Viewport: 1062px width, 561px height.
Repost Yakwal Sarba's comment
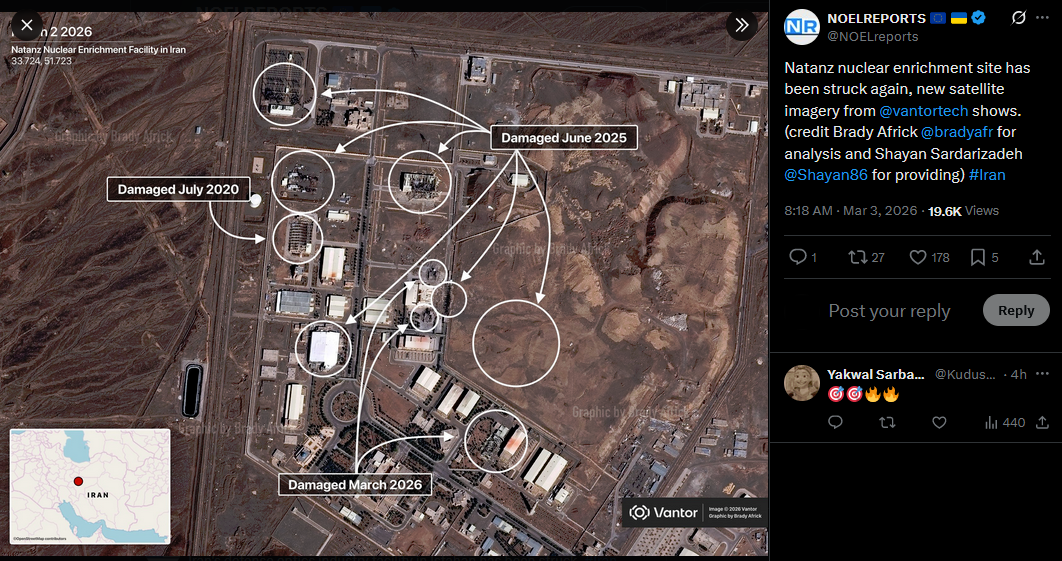887,422
